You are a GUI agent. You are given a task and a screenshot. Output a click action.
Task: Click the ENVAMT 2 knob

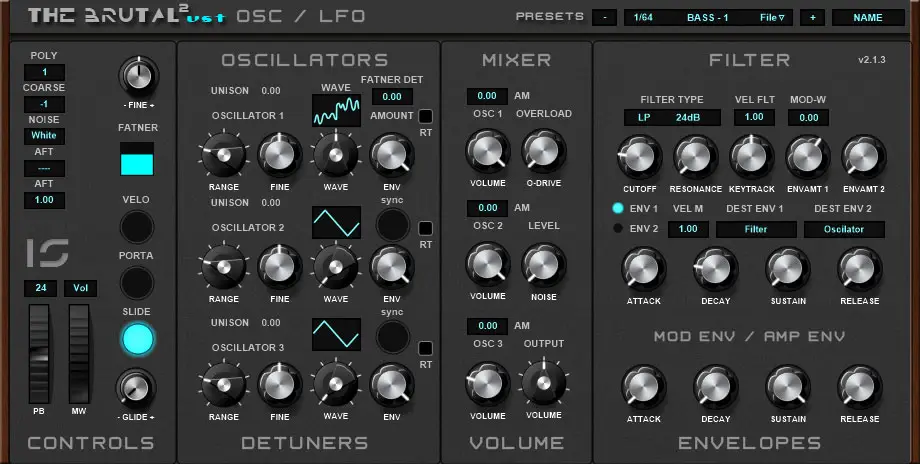(x=864, y=157)
